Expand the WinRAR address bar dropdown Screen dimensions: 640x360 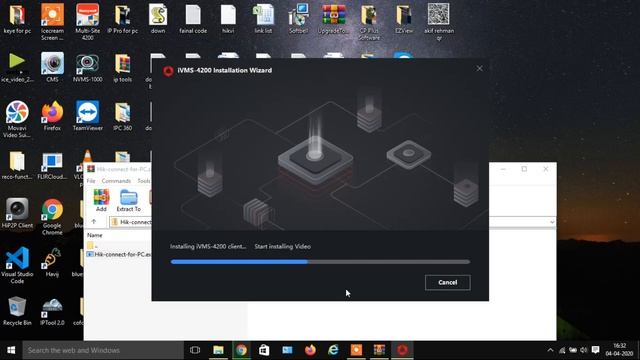point(552,222)
